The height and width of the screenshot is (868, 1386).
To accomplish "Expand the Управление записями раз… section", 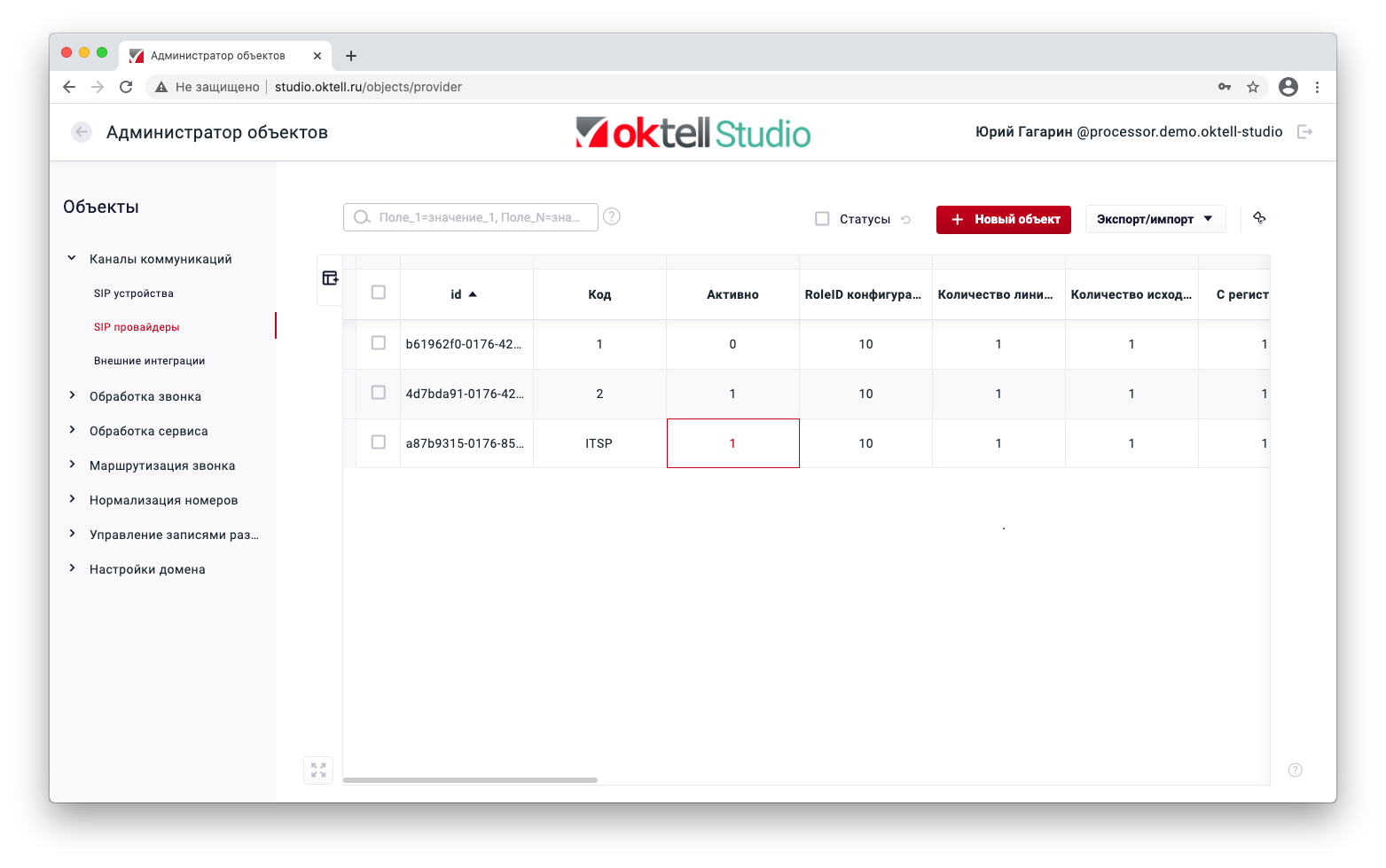I will (x=72, y=534).
